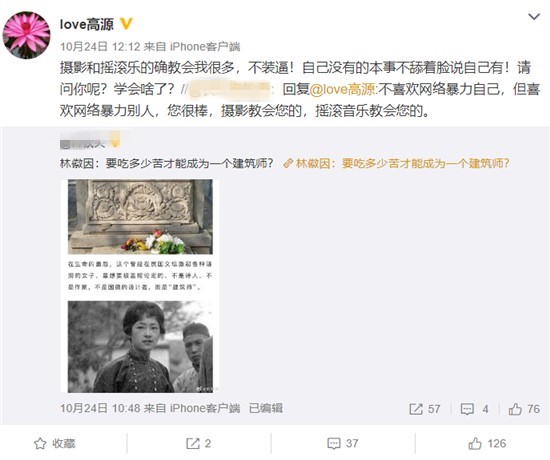View the carved stone tomb image

click(x=140, y=216)
